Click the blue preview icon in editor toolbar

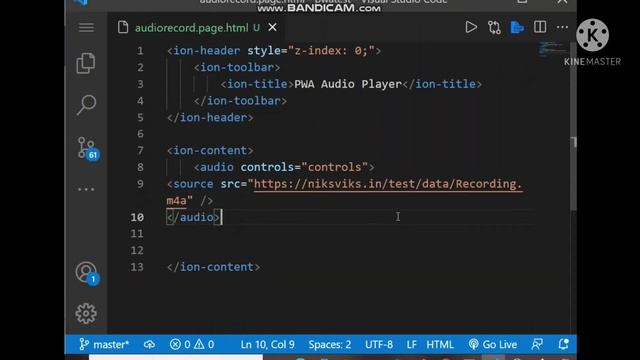[x=517, y=27]
